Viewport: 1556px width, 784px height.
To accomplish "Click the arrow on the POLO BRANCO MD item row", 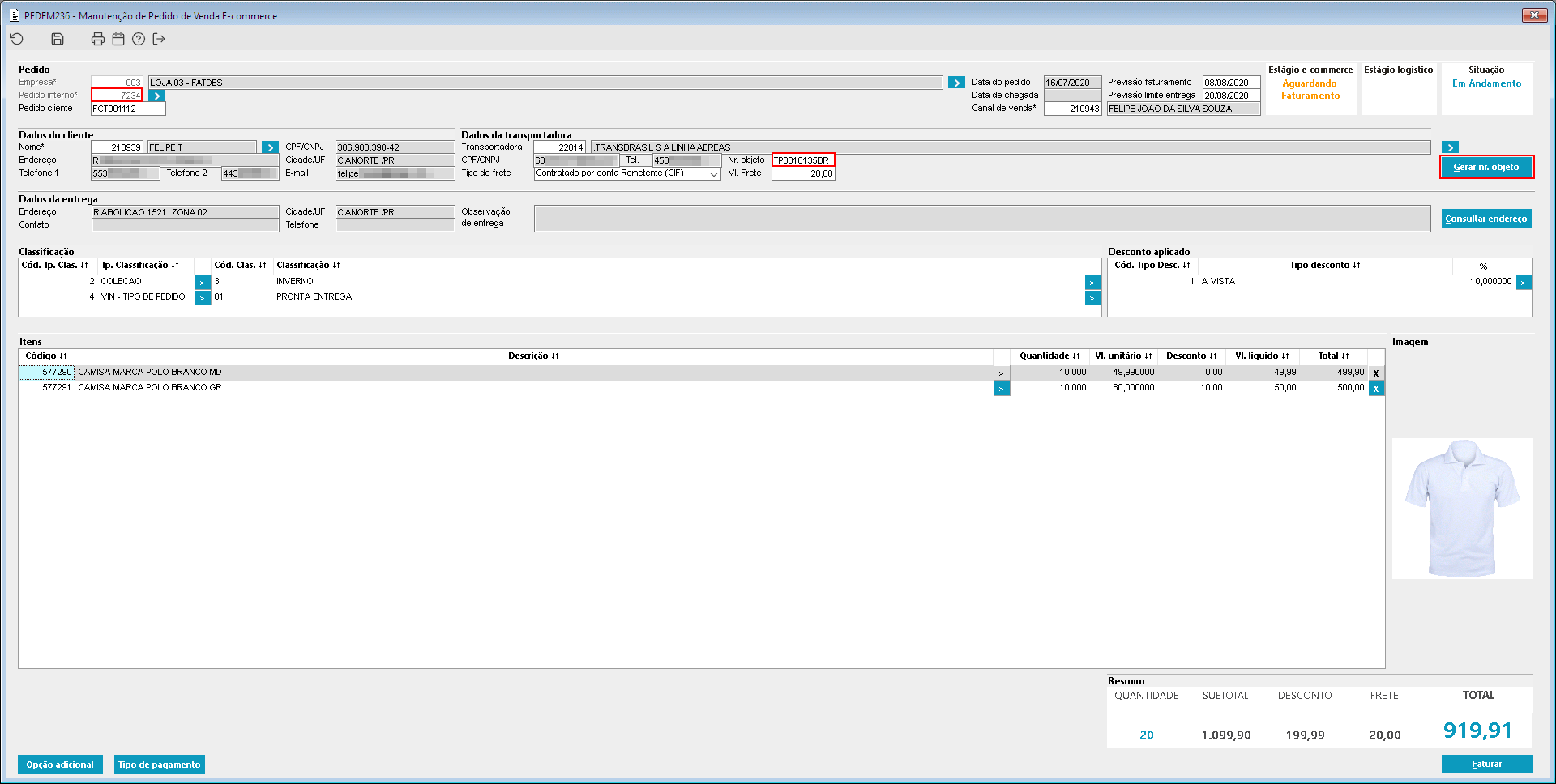I will (1002, 373).
